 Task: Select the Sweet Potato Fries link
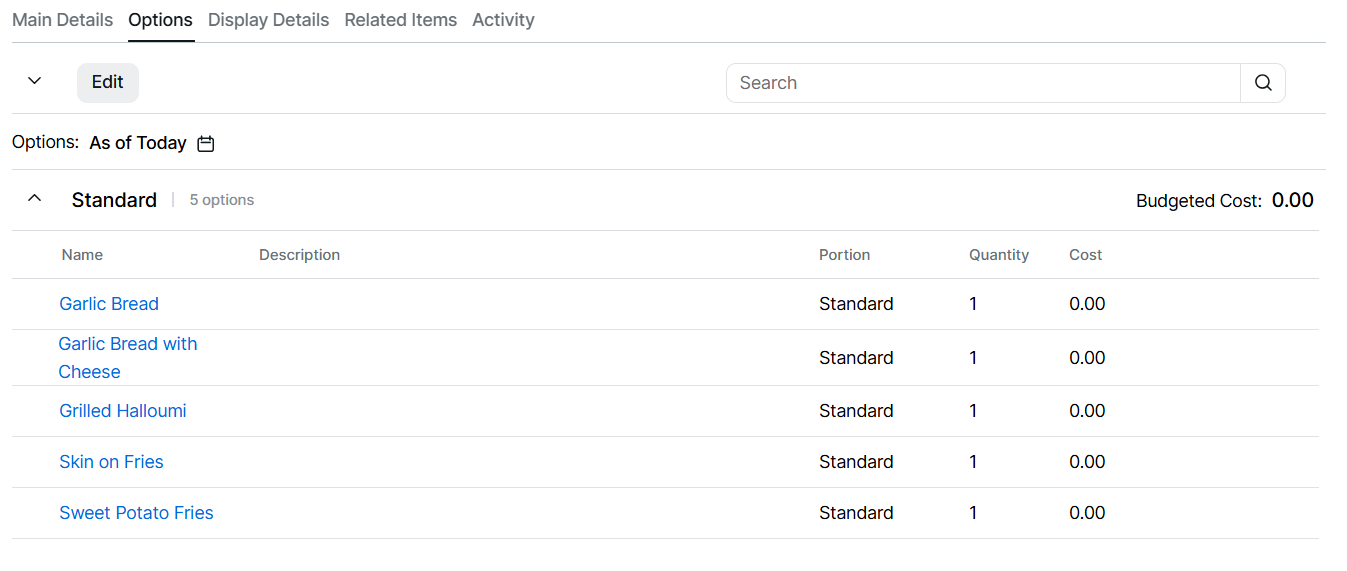pos(136,513)
